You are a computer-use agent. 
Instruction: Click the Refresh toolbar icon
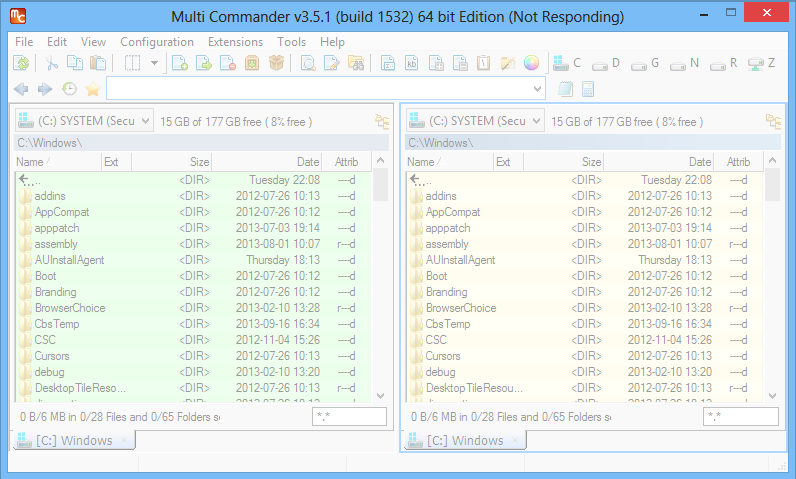coord(21,63)
